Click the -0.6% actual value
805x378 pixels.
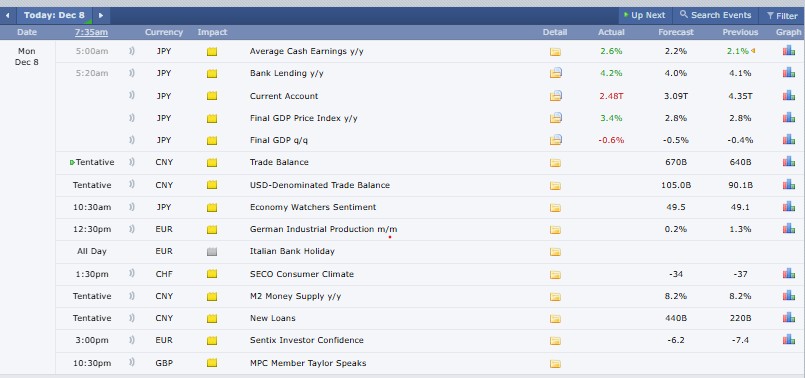611,140
